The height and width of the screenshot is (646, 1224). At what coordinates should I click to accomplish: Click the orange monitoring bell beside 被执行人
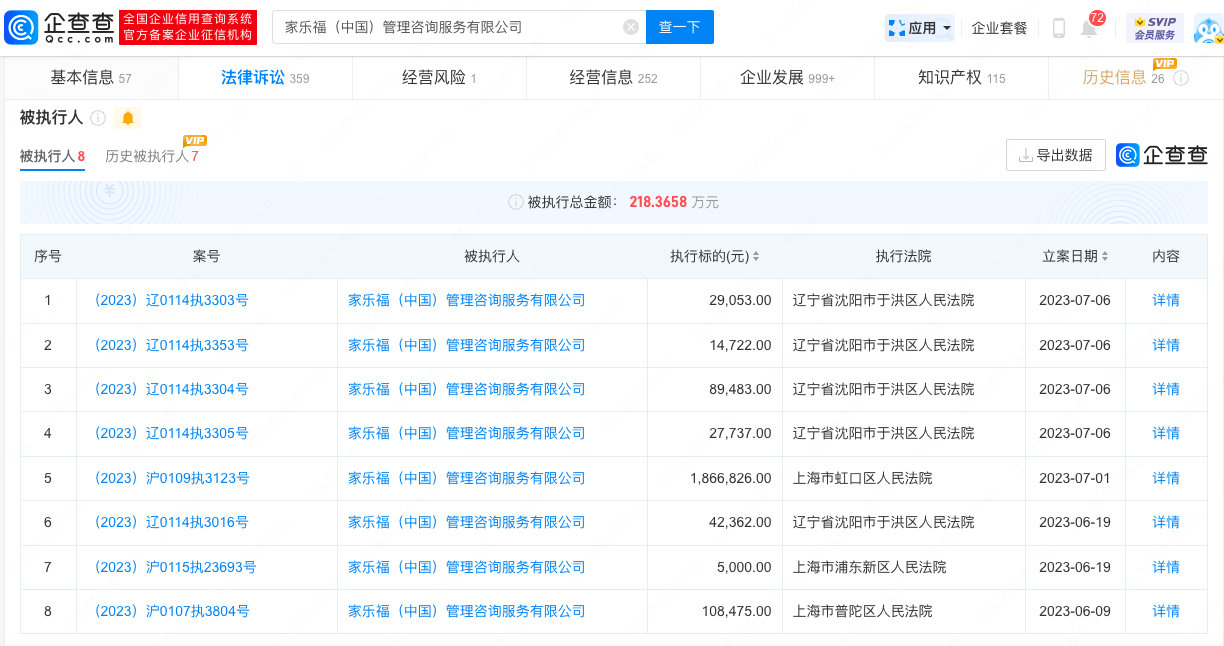(x=128, y=118)
